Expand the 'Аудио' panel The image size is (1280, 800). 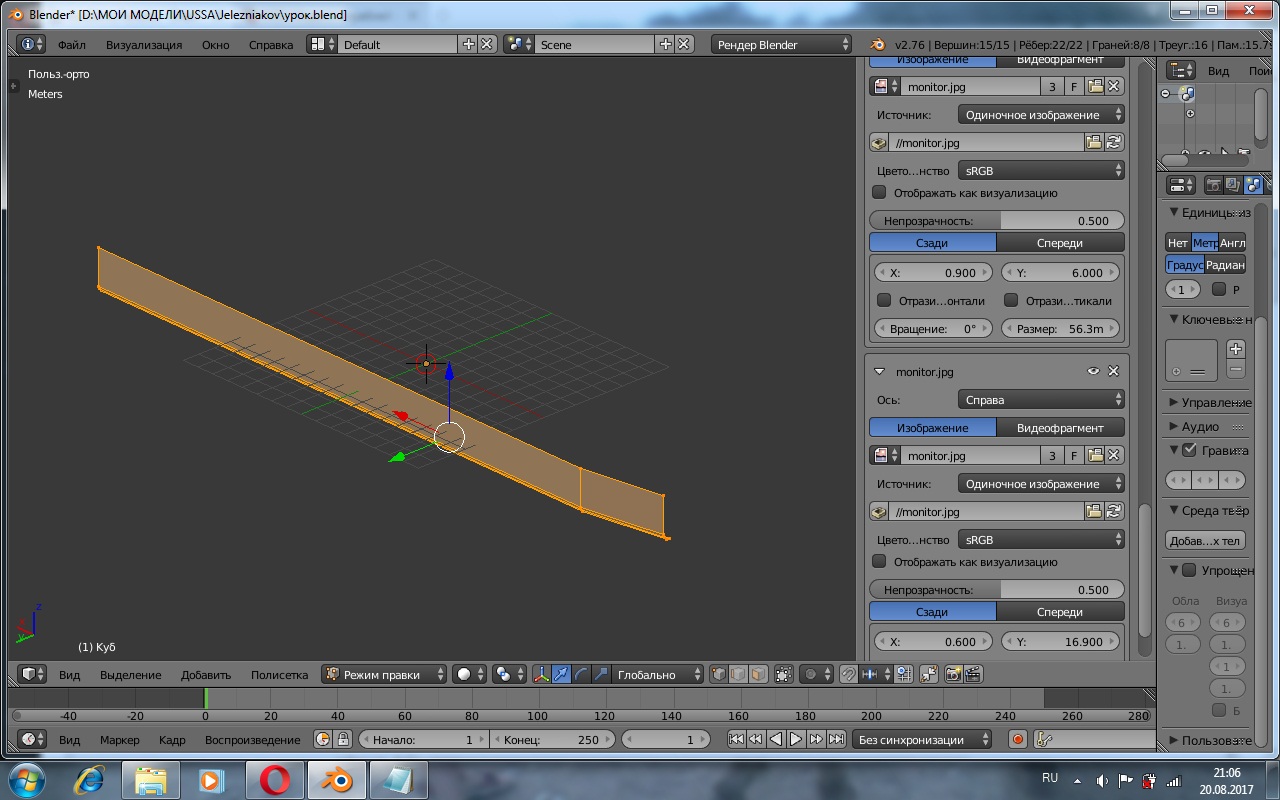pyautogui.click(x=1200, y=427)
